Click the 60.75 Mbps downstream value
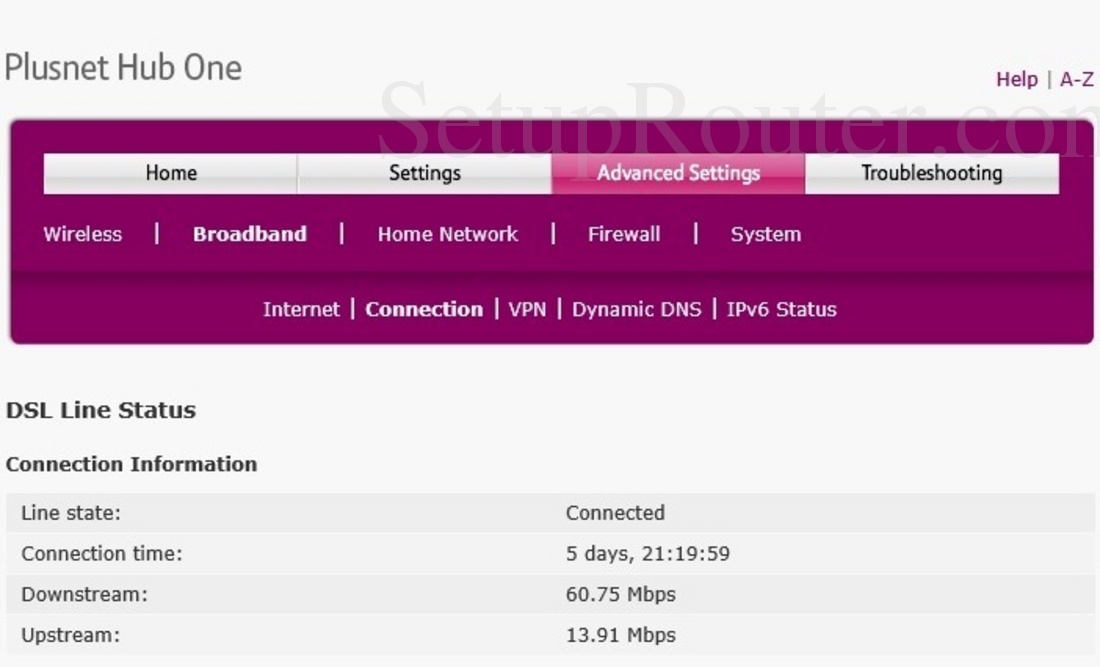This screenshot has height=667, width=1100. point(620,594)
